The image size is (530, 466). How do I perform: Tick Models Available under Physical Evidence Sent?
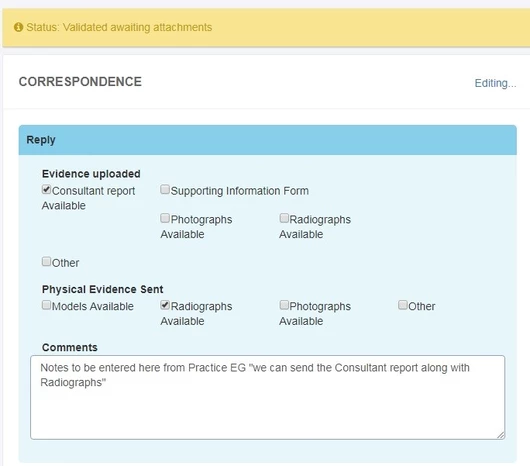click(x=46, y=305)
